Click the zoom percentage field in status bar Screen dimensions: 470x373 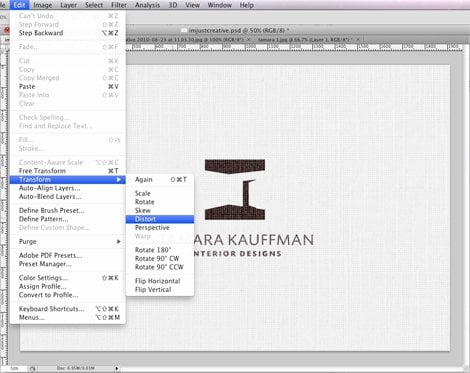14,368
